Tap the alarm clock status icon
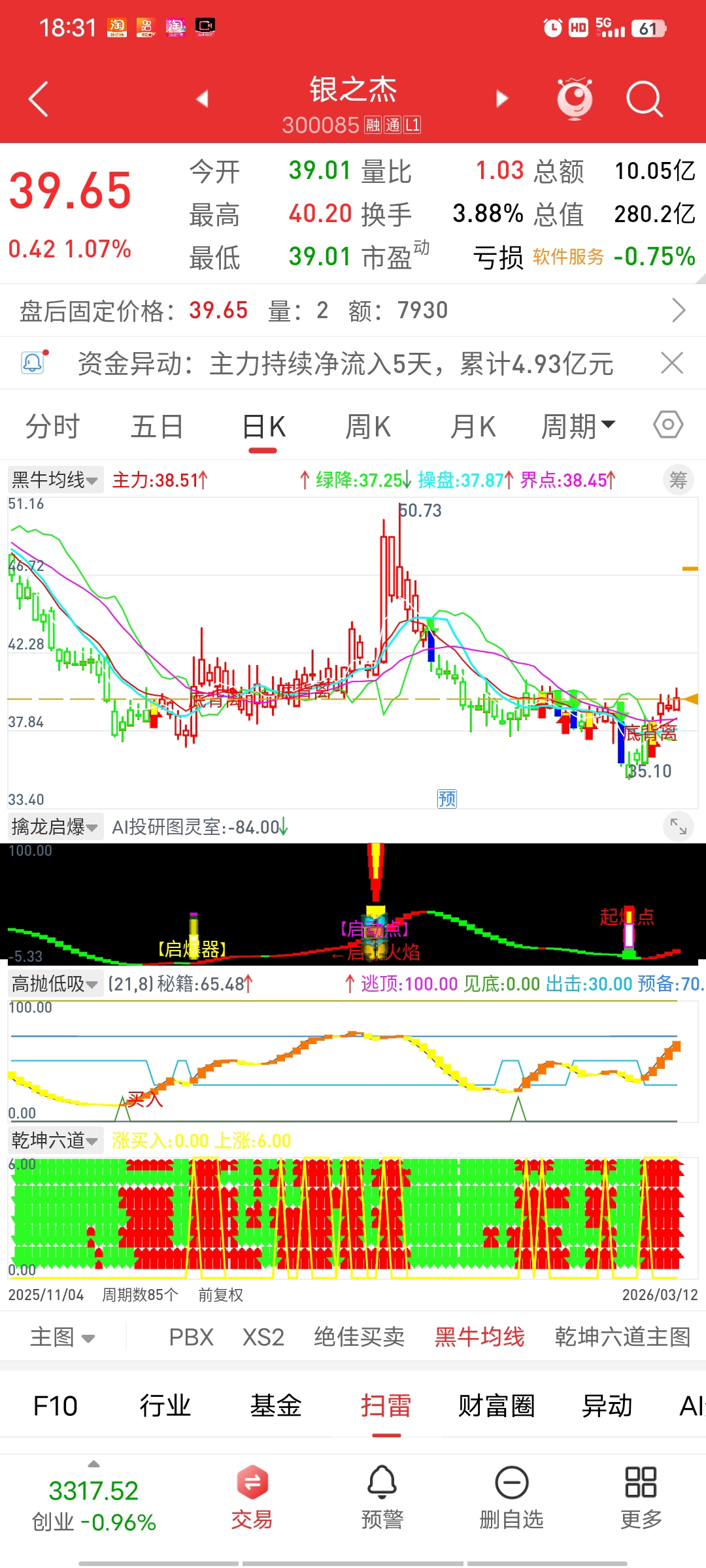This screenshot has height=1568, width=706. [x=553, y=28]
